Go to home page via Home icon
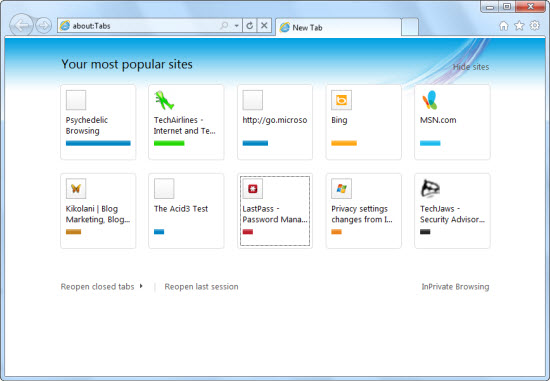 [x=504, y=26]
